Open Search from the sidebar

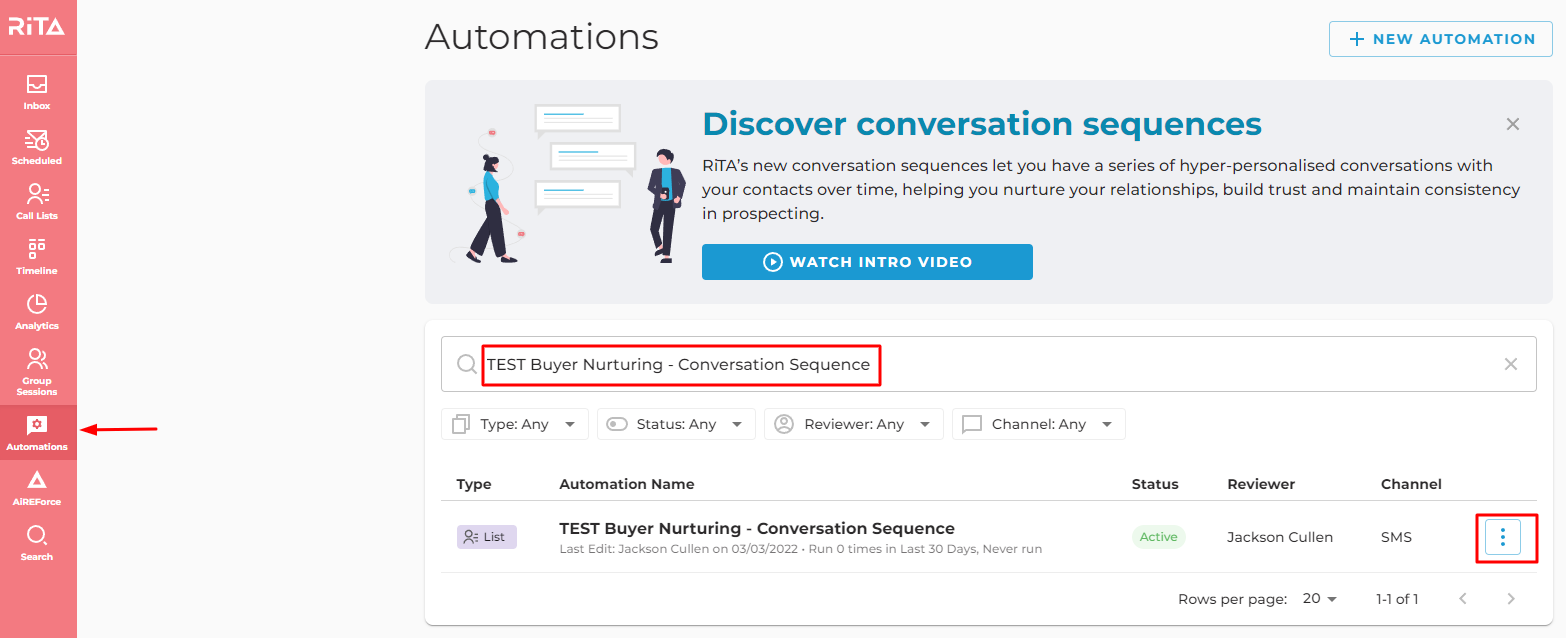(37, 543)
